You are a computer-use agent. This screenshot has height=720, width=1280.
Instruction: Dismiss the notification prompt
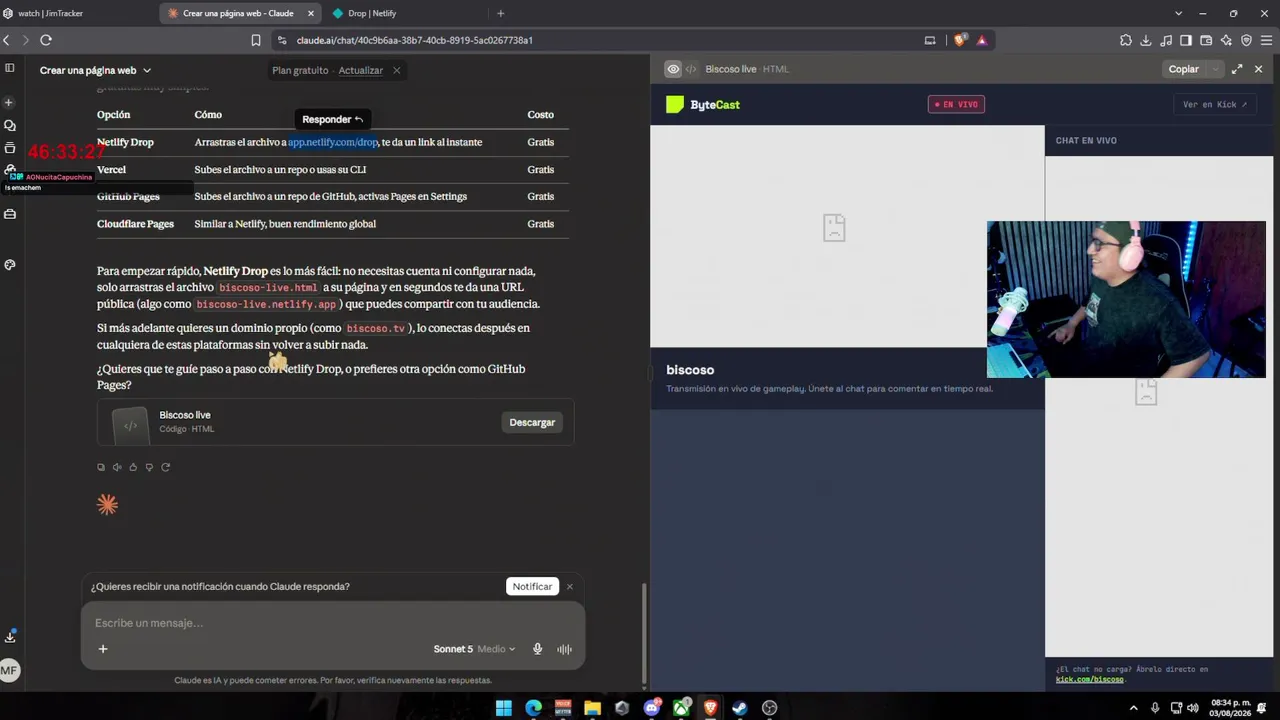pyautogui.click(x=570, y=587)
